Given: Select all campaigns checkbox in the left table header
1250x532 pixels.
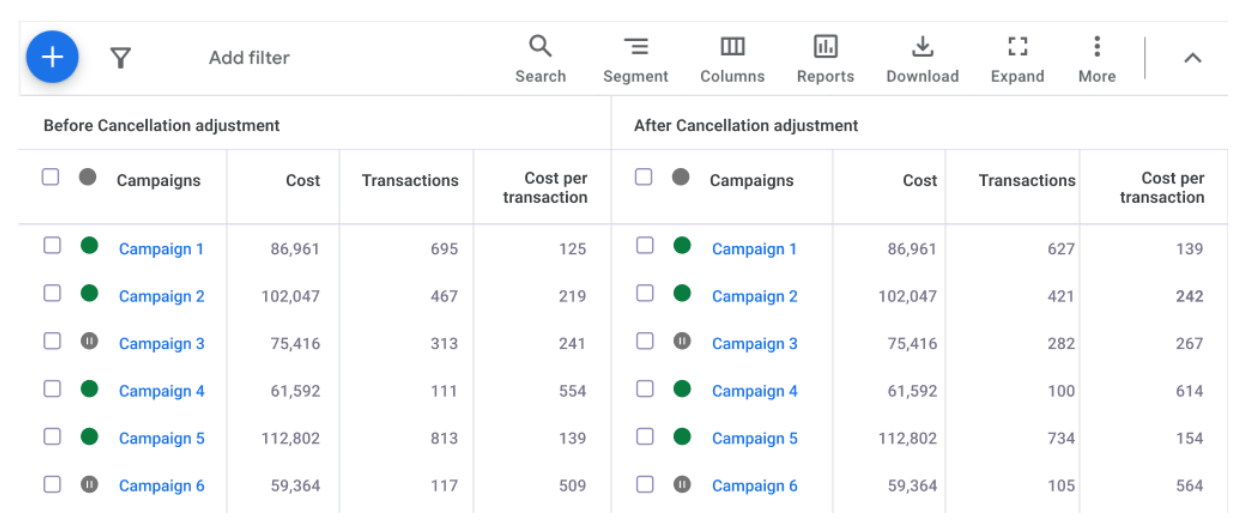Looking at the screenshot, I should click(x=51, y=177).
